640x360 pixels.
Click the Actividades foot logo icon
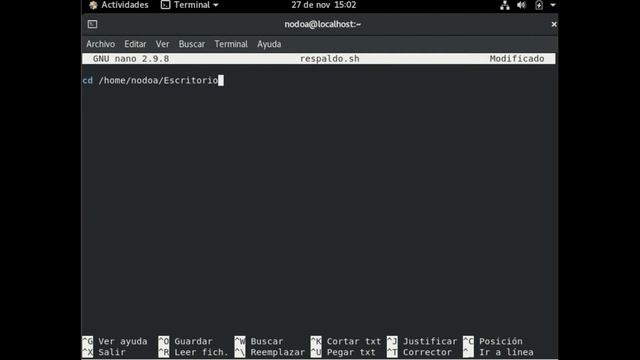93,5
